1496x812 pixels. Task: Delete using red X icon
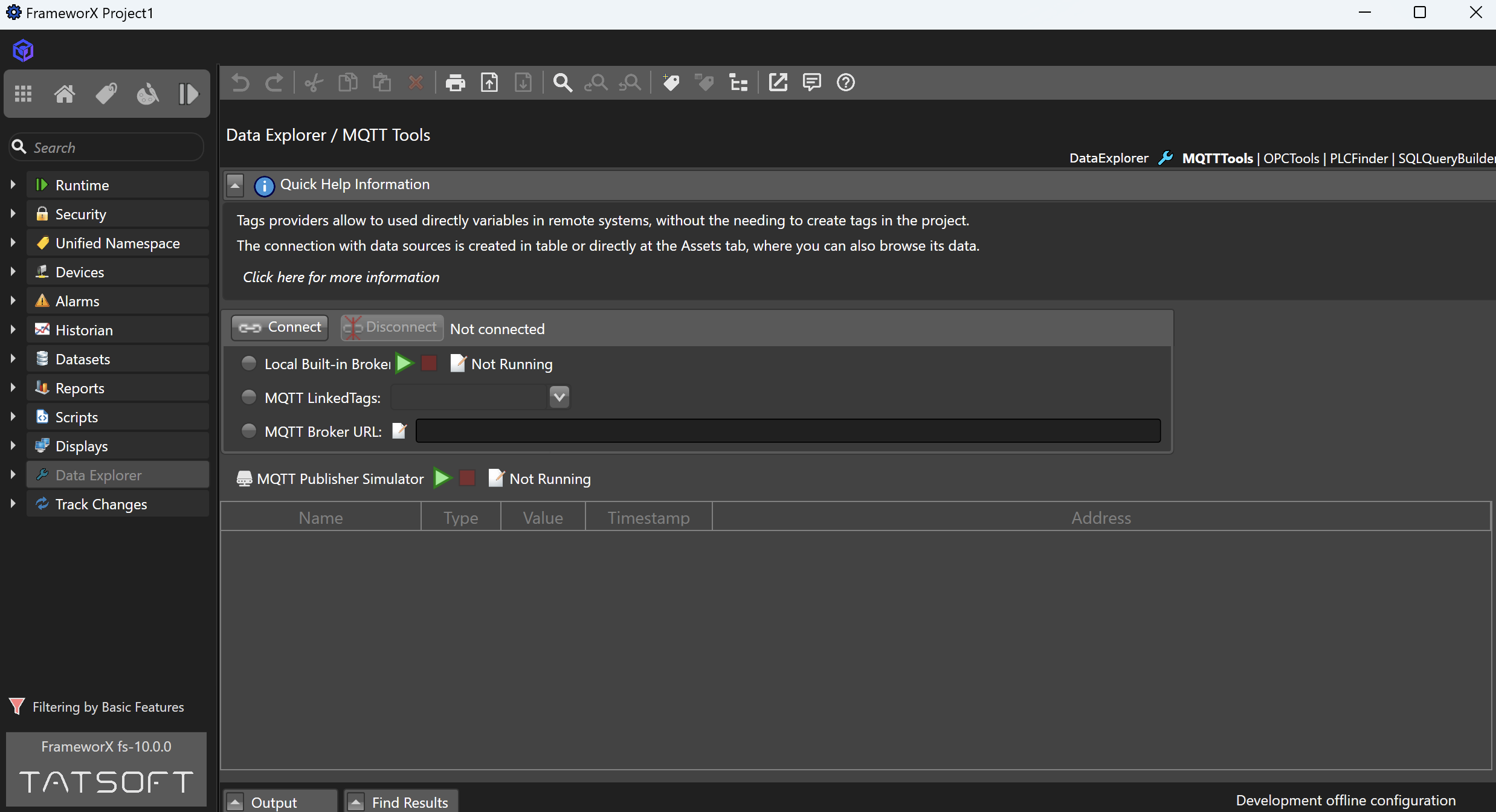coord(416,82)
